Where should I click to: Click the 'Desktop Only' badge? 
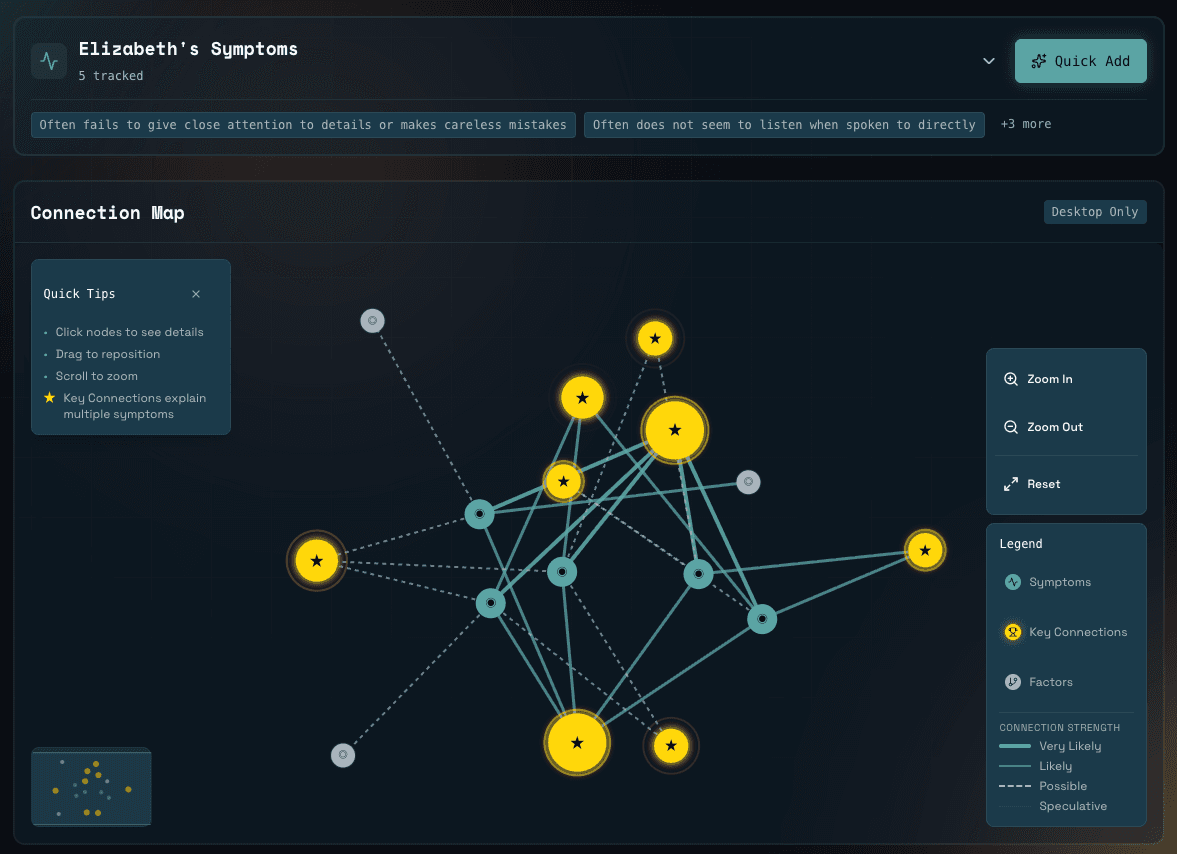coord(1095,211)
